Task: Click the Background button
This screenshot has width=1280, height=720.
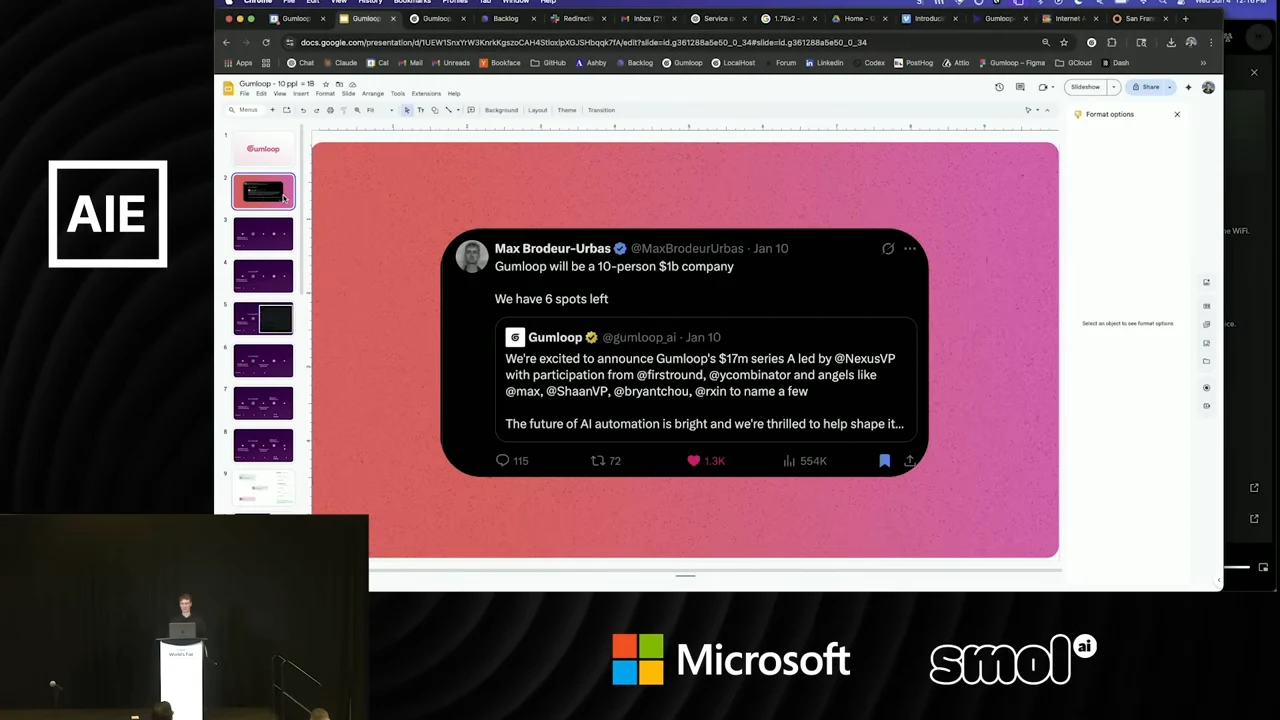Action: click(501, 110)
